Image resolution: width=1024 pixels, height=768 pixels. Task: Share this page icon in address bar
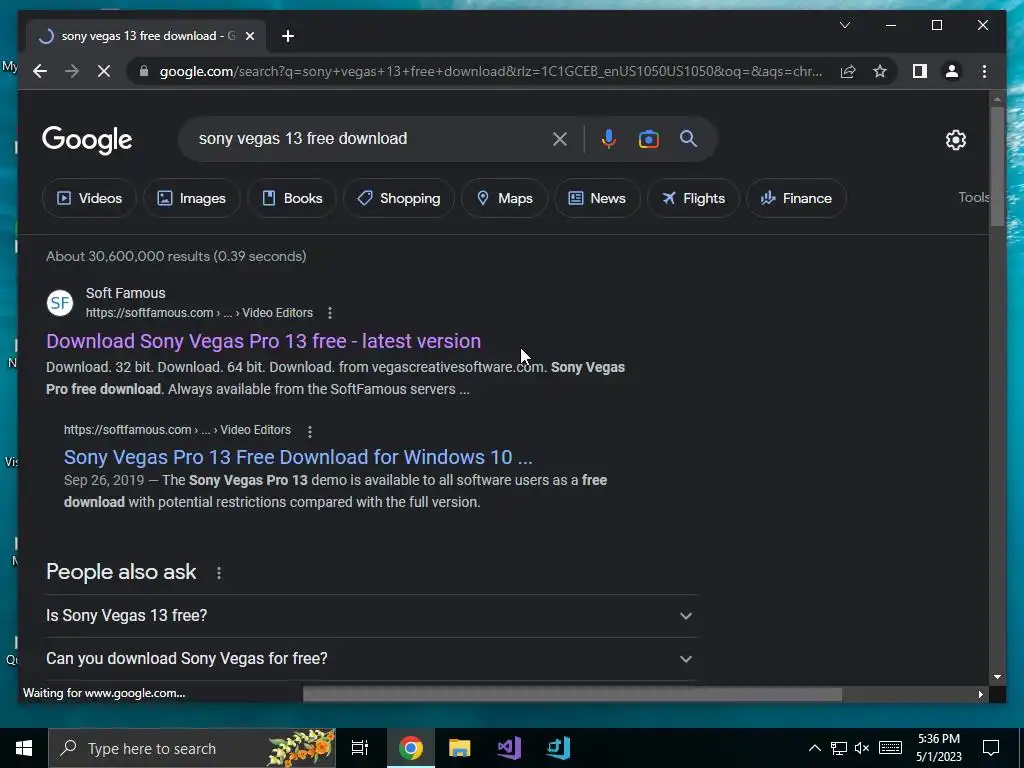coord(848,71)
